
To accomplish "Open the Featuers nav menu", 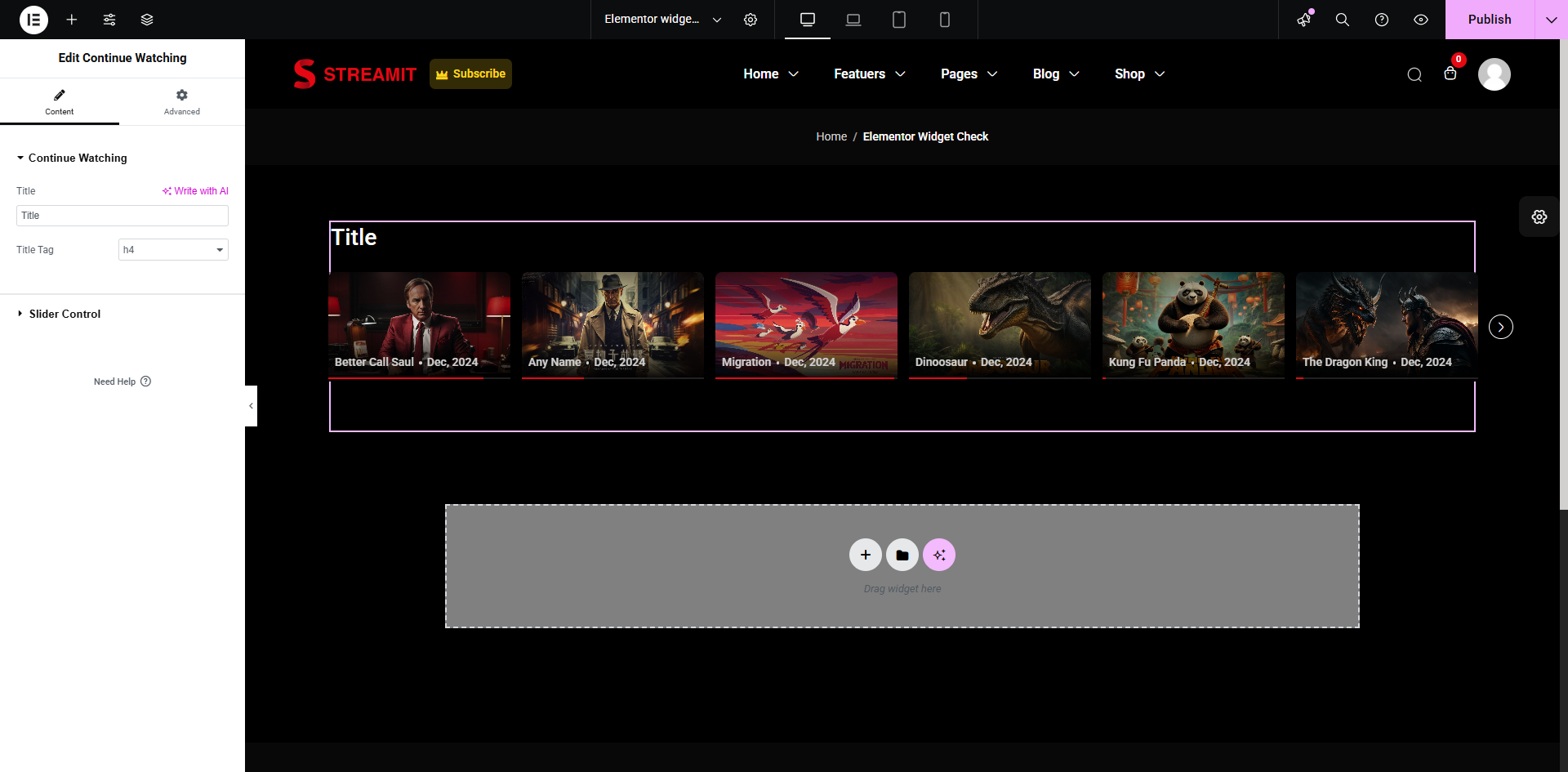I will pos(869,74).
